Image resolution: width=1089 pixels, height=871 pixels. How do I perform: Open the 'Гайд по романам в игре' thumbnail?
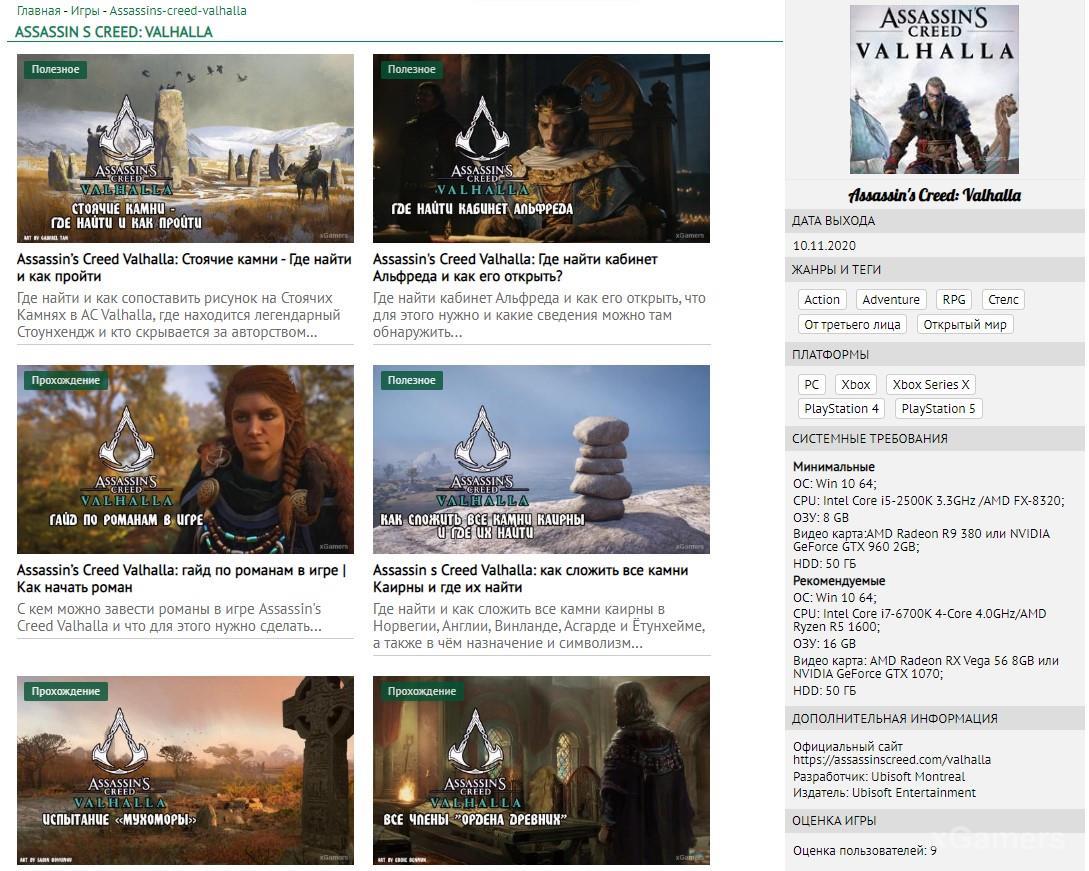tap(185, 459)
